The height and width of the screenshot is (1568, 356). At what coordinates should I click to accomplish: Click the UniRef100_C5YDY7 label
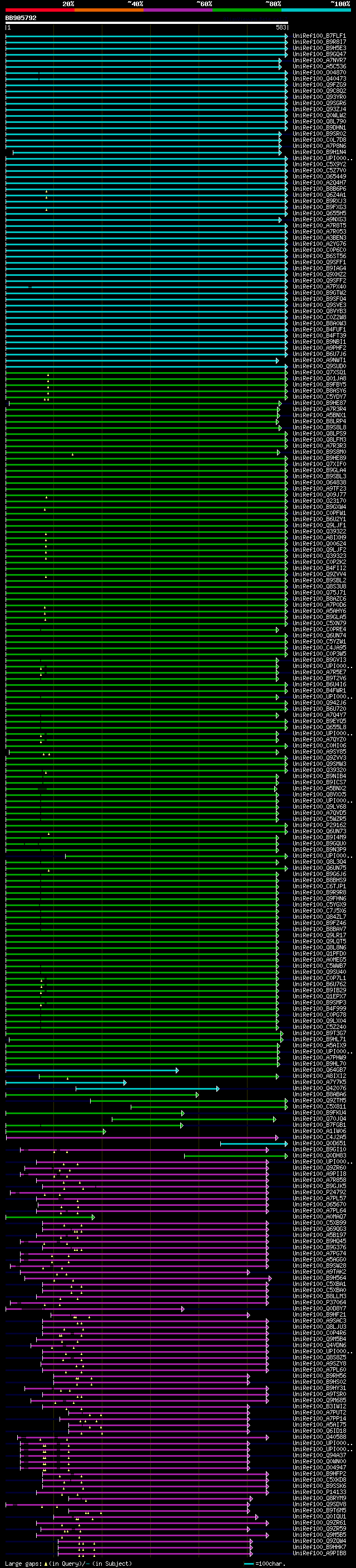click(x=319, y=397)
